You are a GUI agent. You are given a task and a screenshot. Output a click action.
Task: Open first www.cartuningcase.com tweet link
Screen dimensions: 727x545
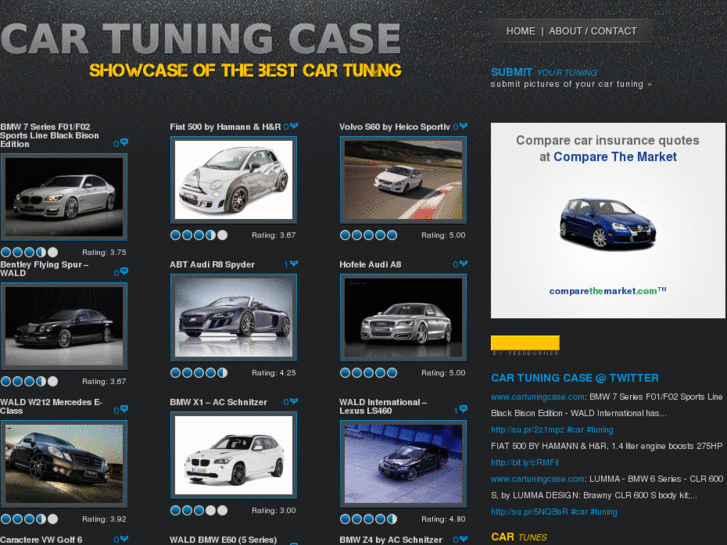click(x=538, y=397)
